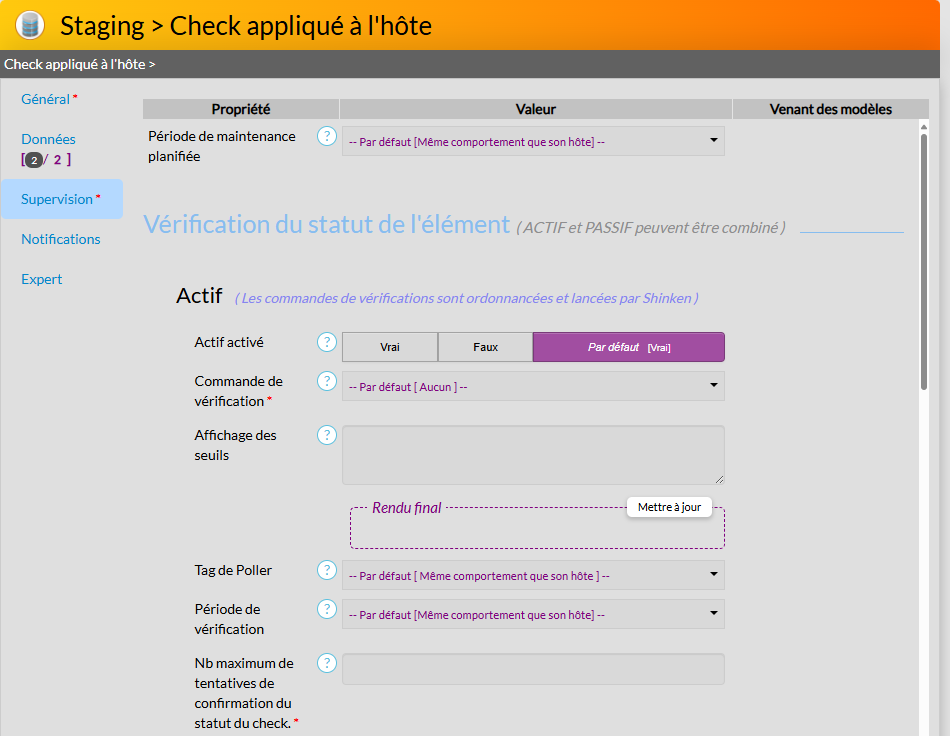Expand Période de maintenance planifiée dropdown
The width and height of the screenshot is (950, 736).
[533, 141]
